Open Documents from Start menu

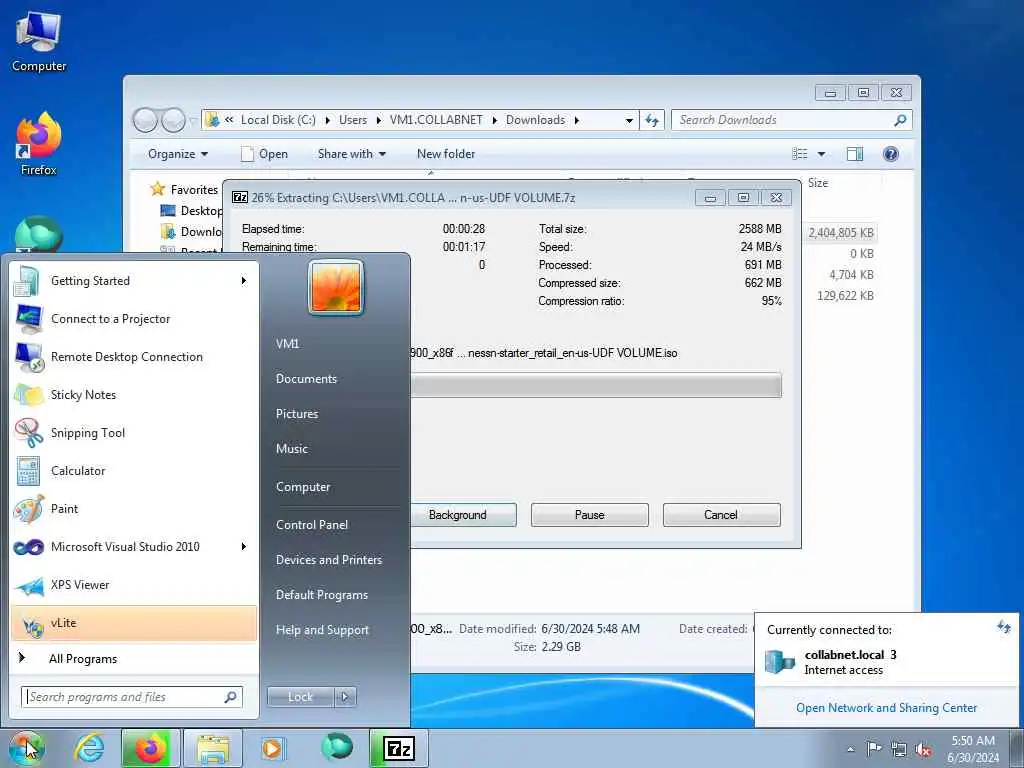tap(306, 379)
